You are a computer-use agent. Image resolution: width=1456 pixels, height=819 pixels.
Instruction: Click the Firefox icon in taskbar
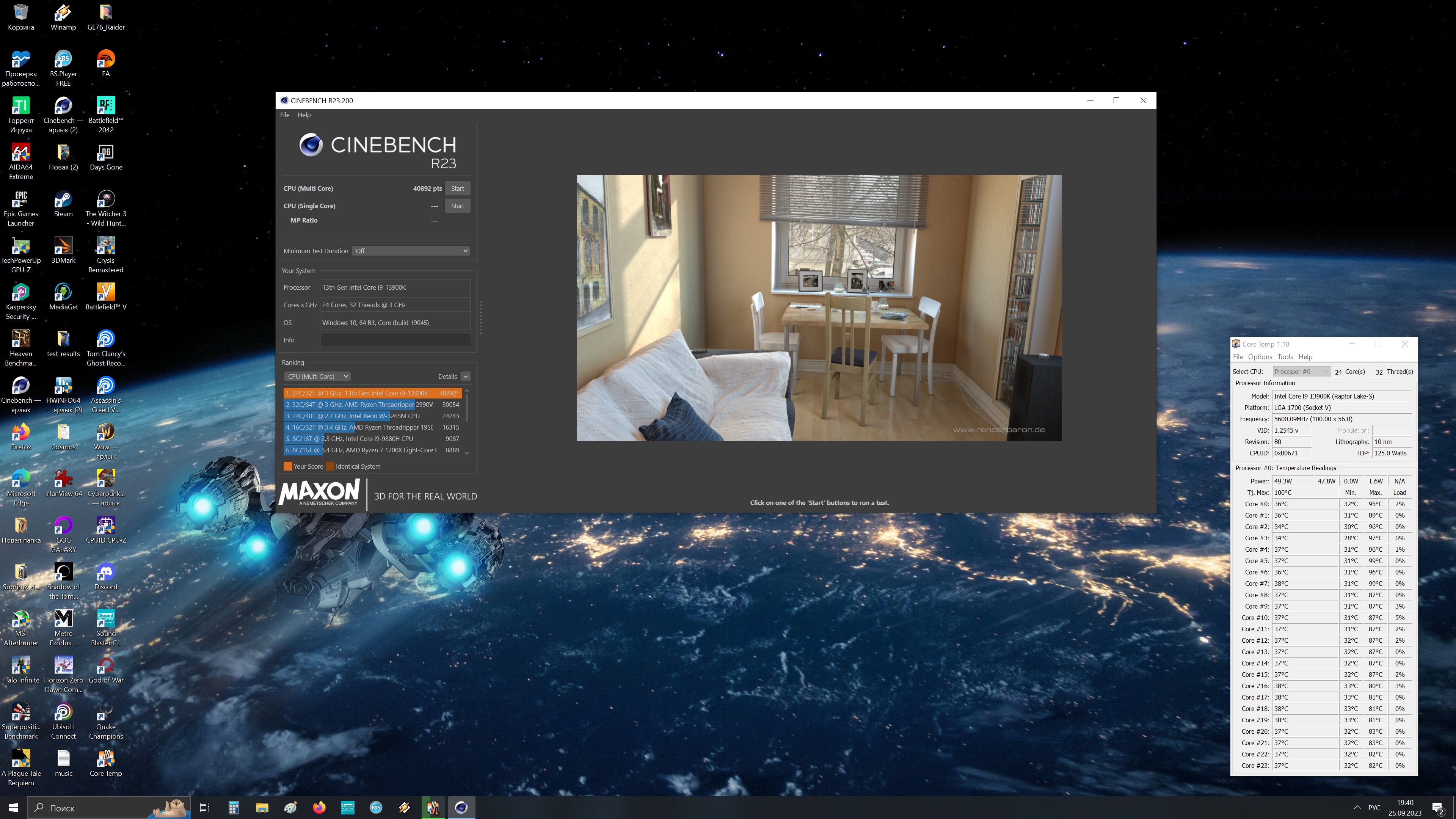tap(319, 807)
